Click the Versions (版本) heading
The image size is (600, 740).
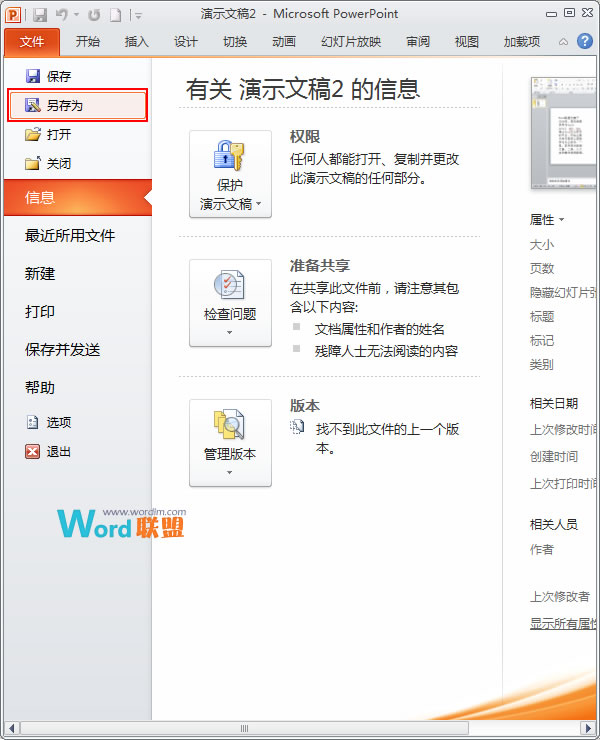coord(305,405)
